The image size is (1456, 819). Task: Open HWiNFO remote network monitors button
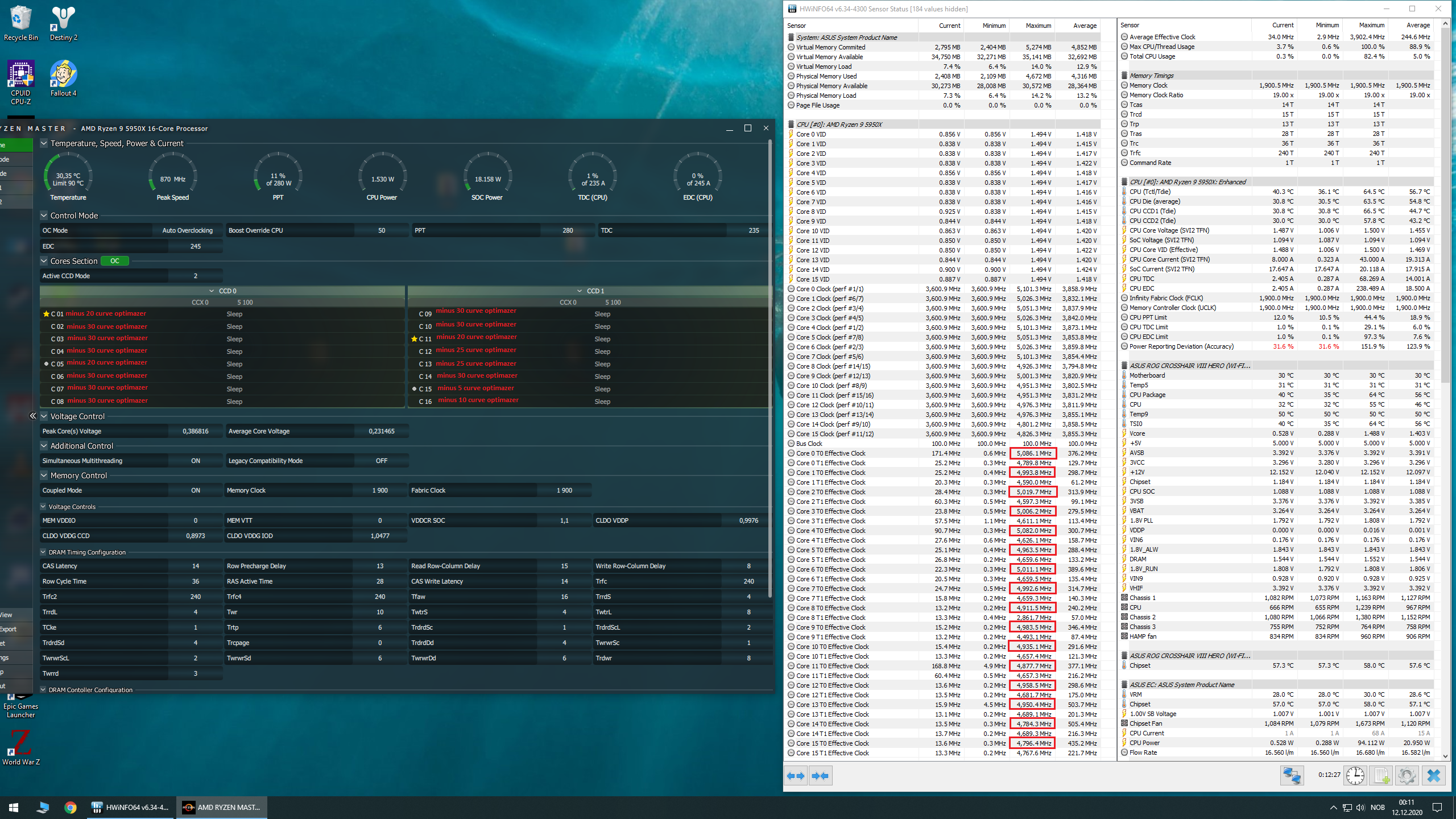tap(1292, 775)
